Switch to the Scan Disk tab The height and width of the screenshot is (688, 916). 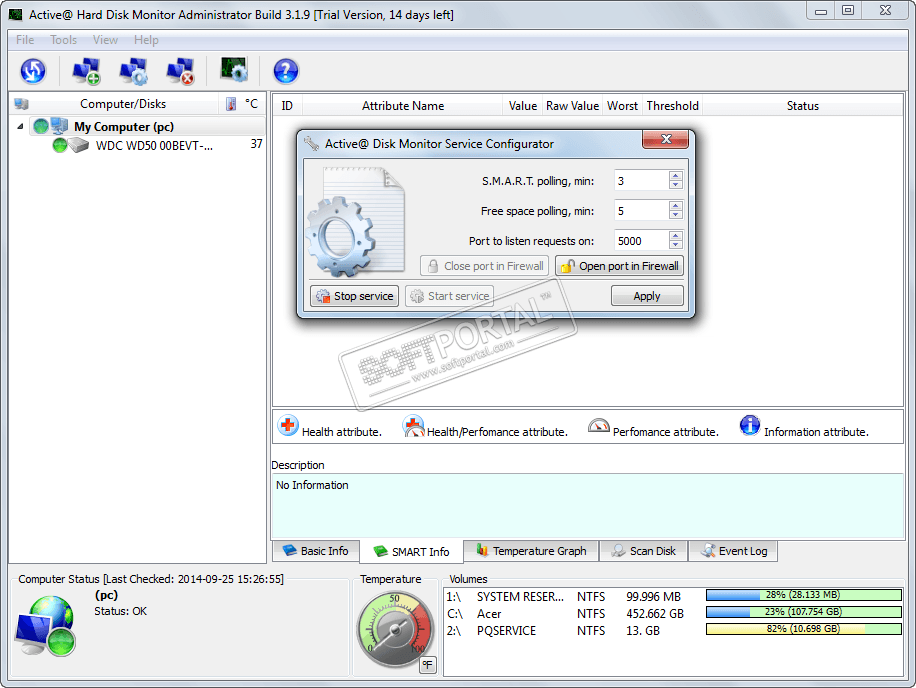tap(644, 551)
